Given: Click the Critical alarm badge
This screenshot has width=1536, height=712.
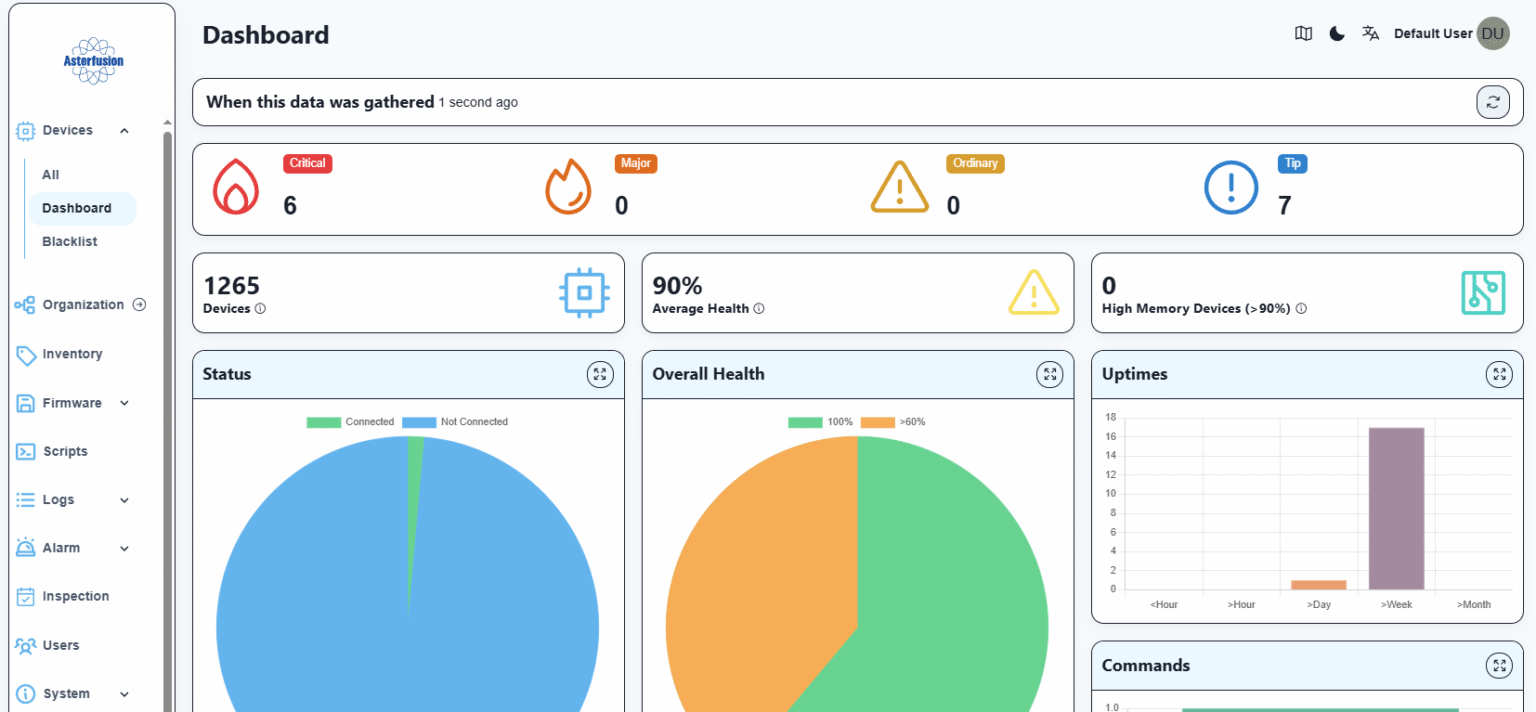Looking at the screenshot, I should click(x=308, y=163).
